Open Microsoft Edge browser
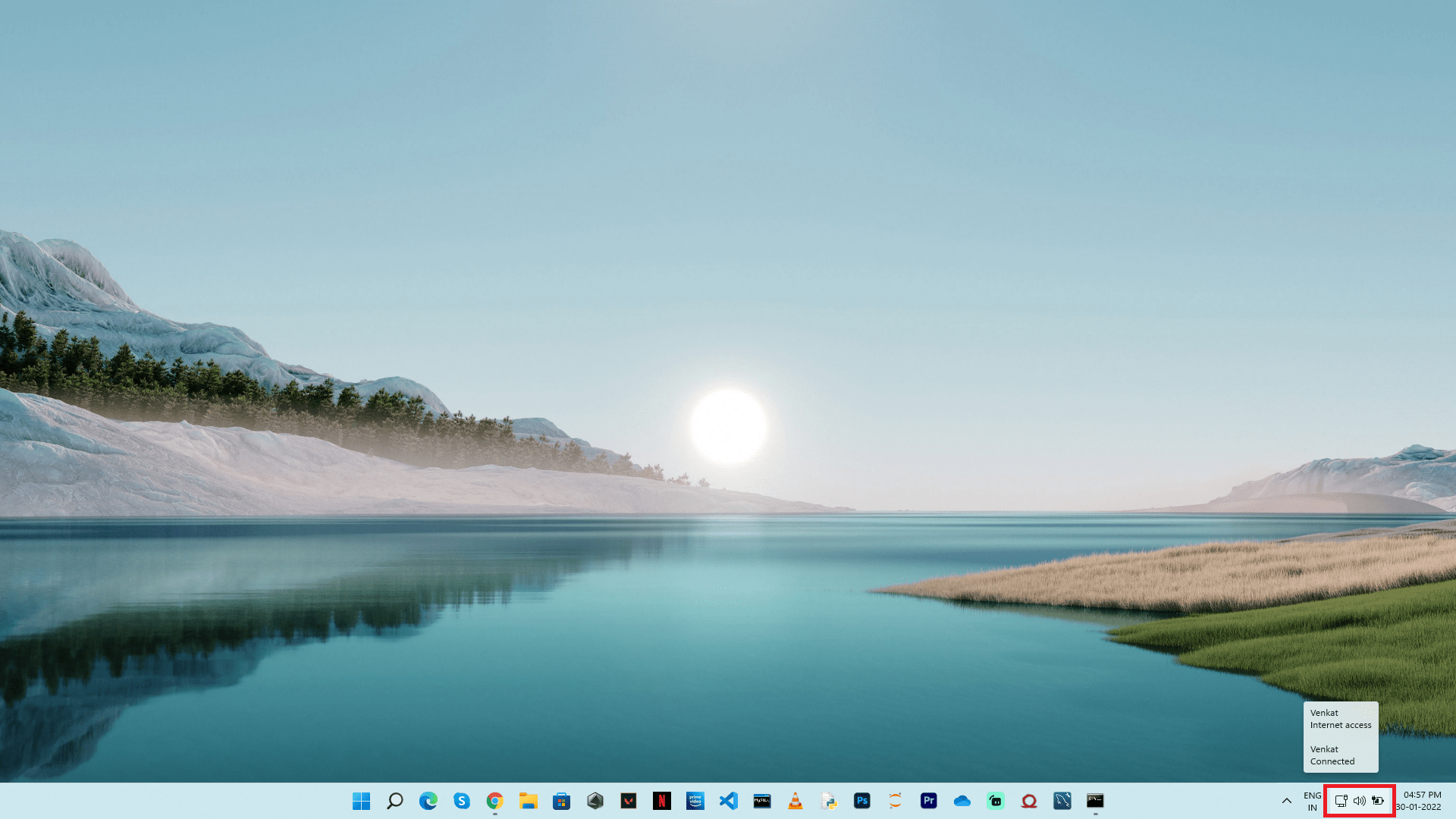Image resolution: width=1456 pixels, height=819 pixels. click(x=428, y=800)
